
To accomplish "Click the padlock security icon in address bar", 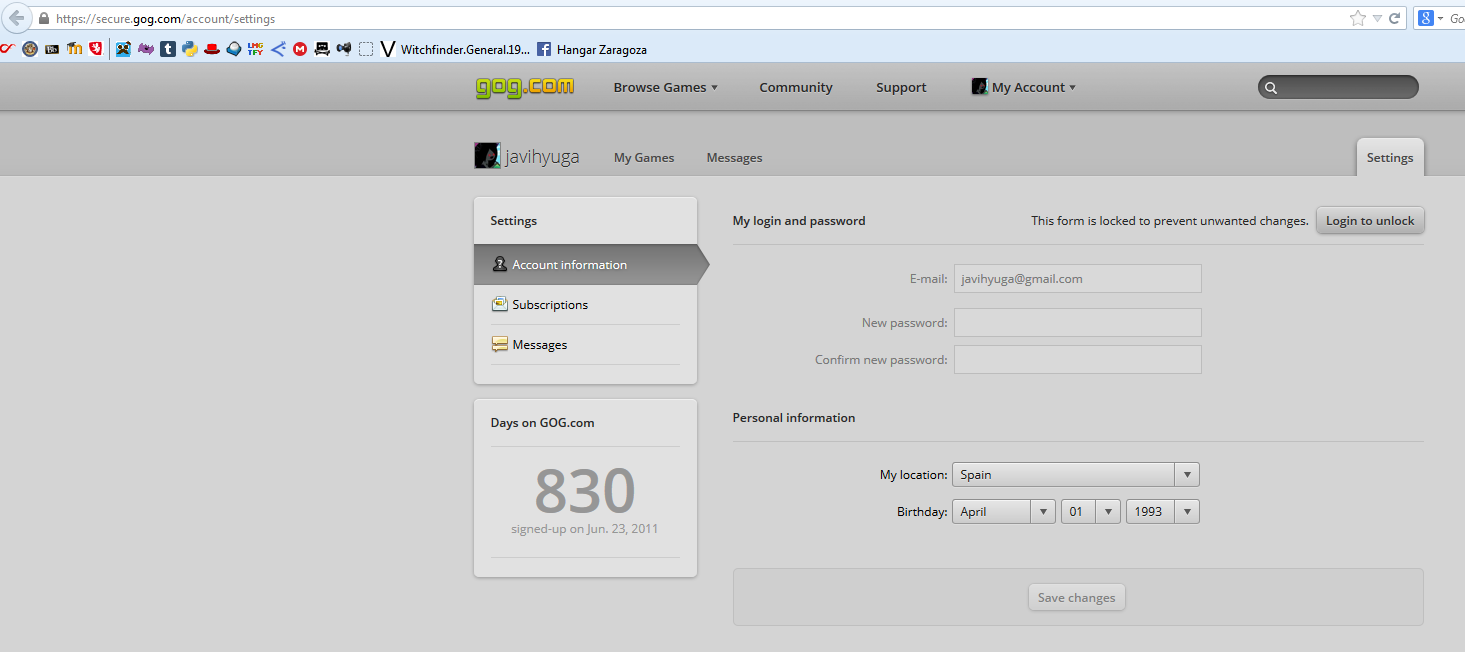I will tap(43, 18).
